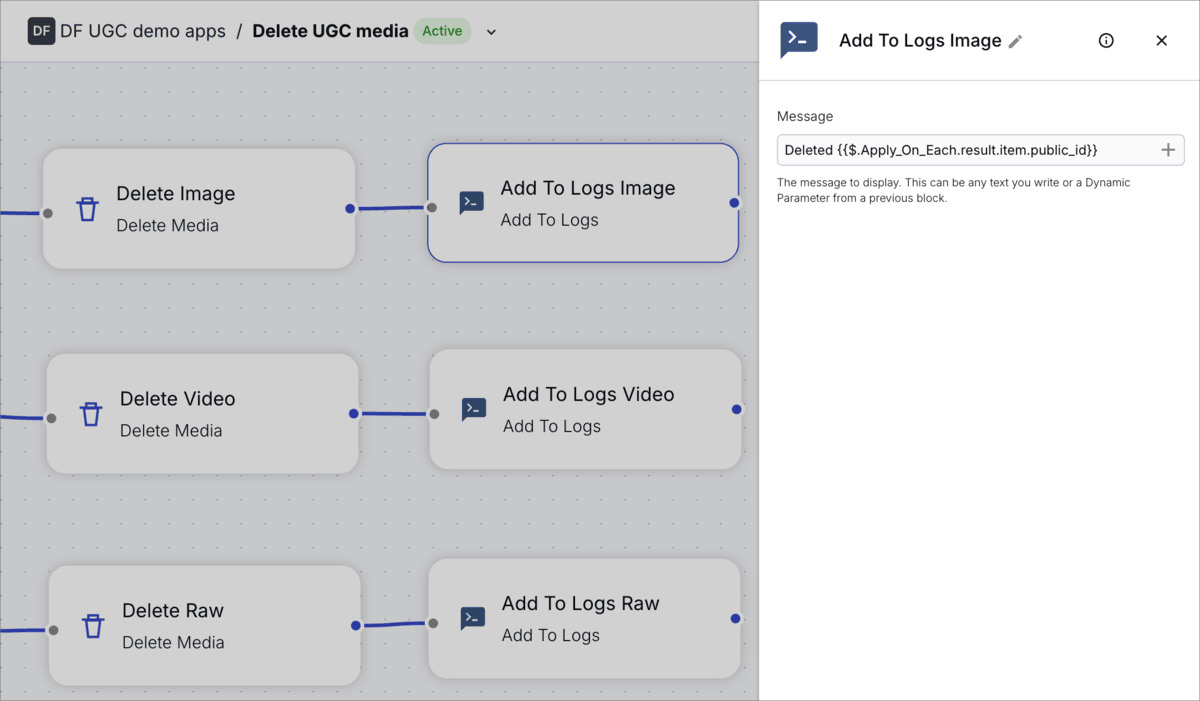This screenshot has height=701, width=1200.
Task: Click the trash icon on Delete Video block
Action: [x=91, y=414]
